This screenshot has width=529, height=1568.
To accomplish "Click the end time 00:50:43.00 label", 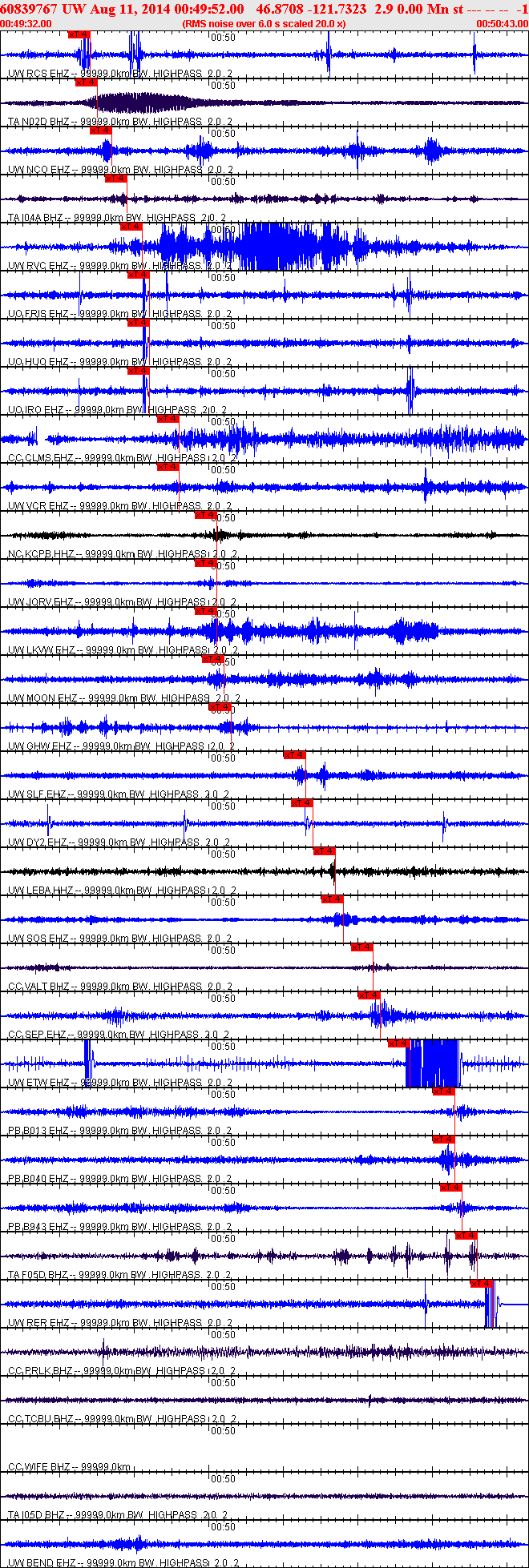I will (502, 24).
